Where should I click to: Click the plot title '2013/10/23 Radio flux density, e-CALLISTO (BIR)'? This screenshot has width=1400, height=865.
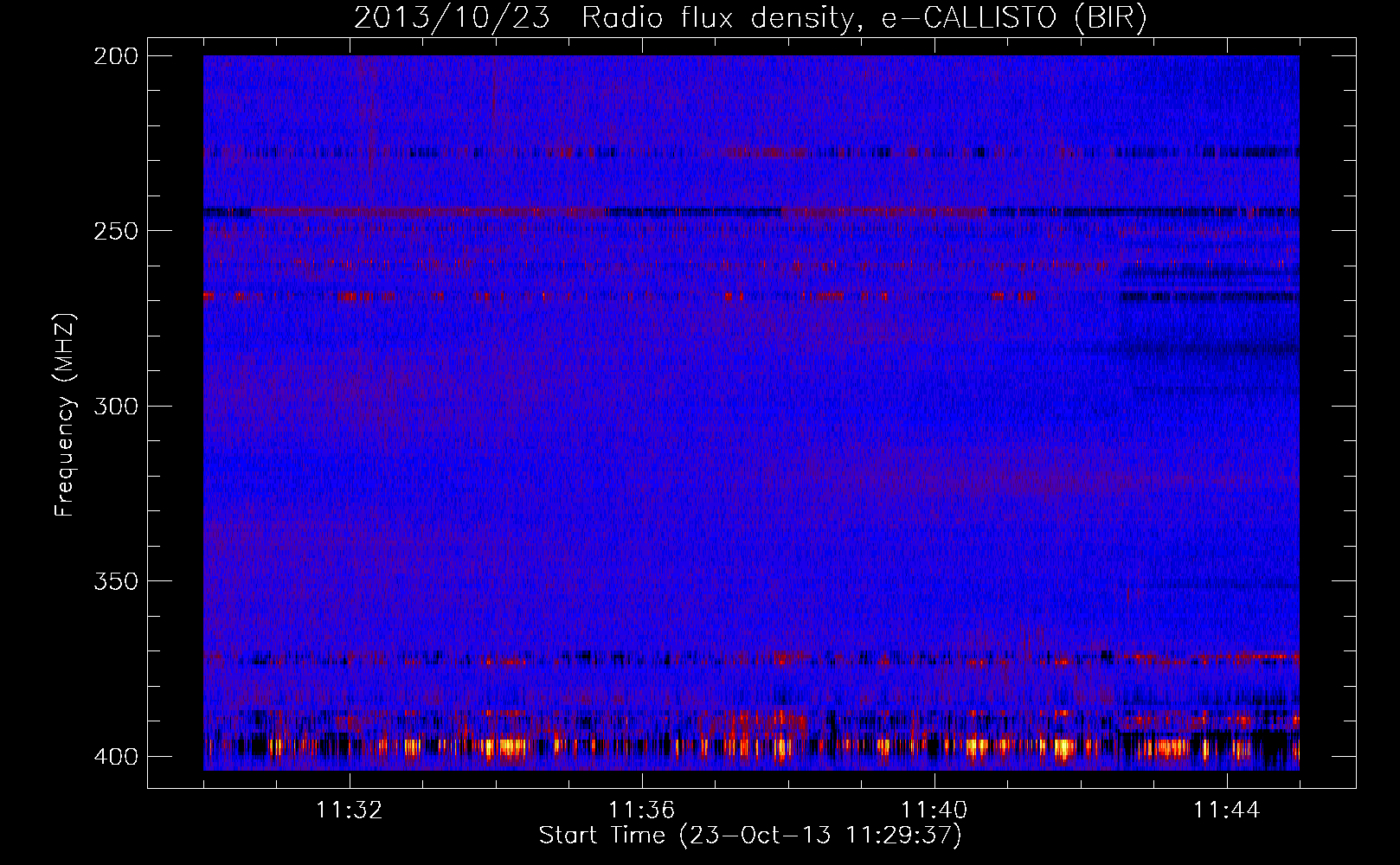click(x=750, y=18)
